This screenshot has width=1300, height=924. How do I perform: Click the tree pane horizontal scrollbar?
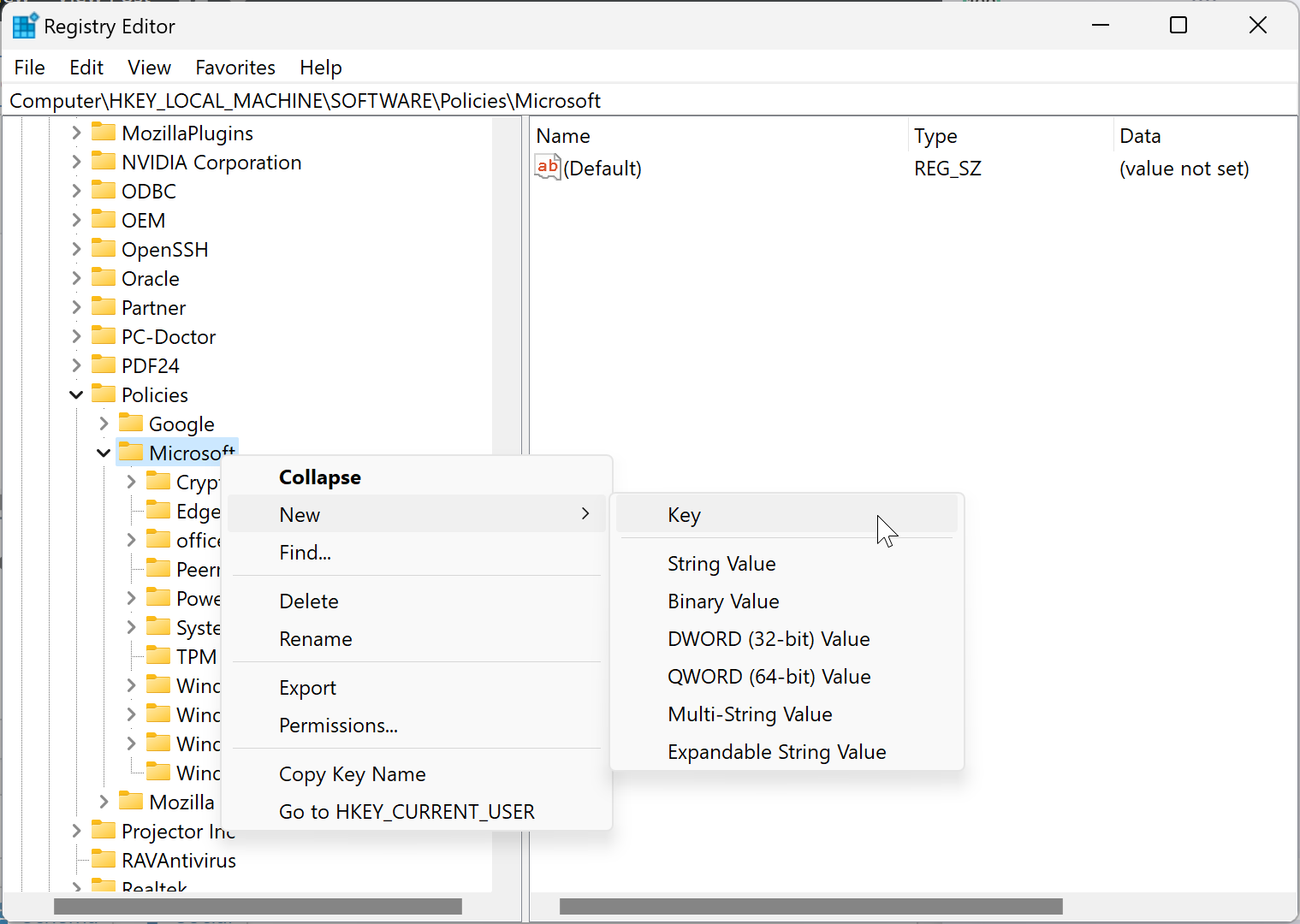[258, 906]
